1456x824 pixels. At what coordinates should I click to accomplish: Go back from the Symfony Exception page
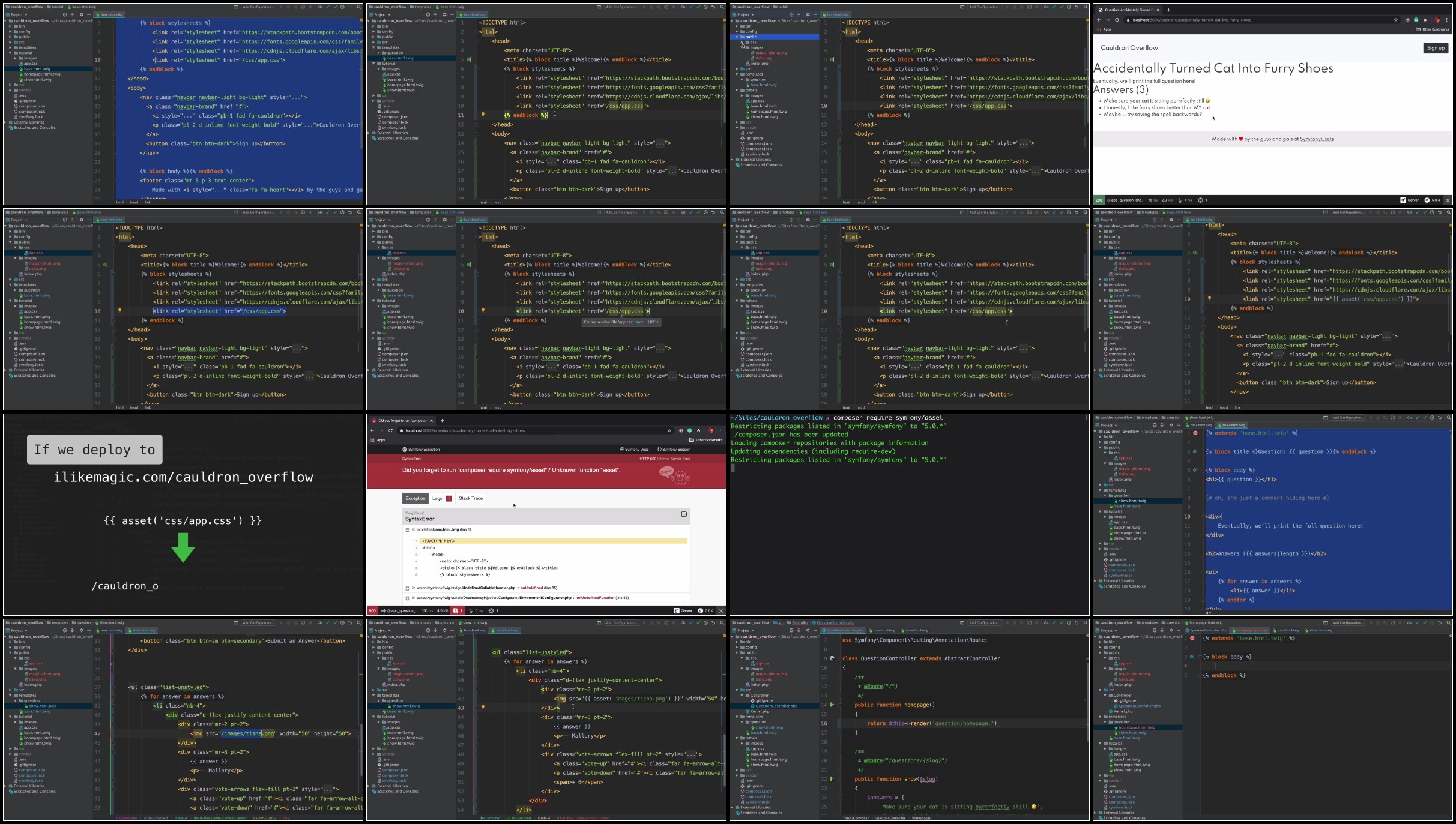pos(372,430)
